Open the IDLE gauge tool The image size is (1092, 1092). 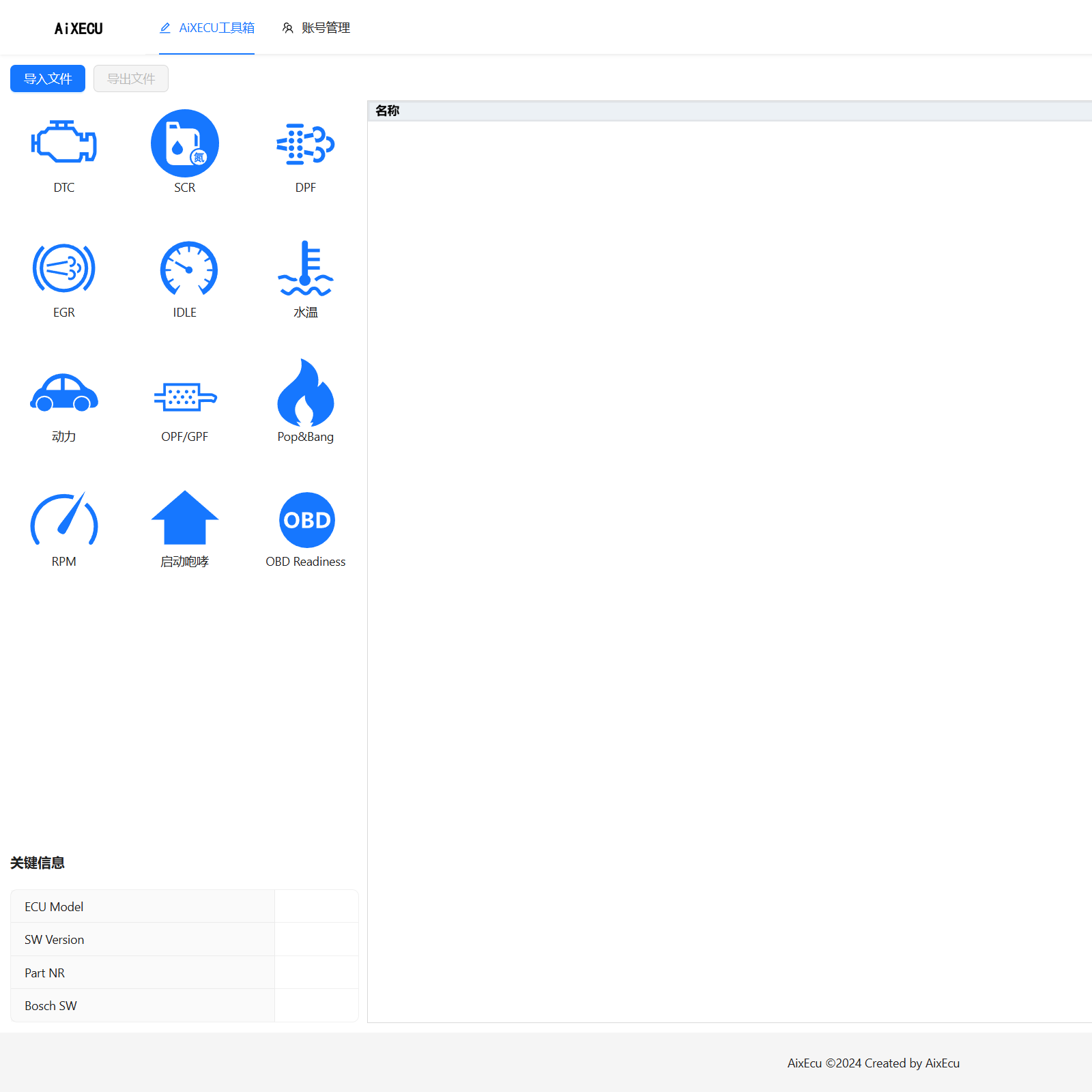point(188,269)
